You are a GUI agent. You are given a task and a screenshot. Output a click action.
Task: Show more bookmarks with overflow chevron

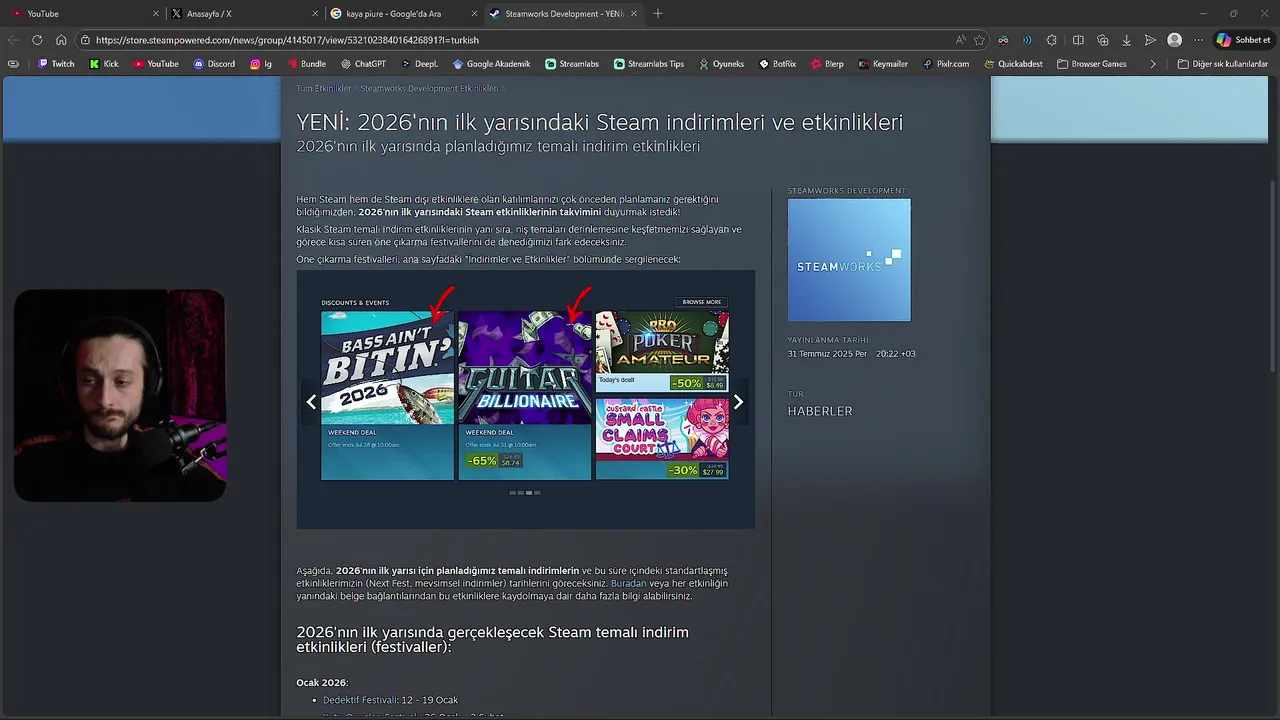click(1153, 64)
